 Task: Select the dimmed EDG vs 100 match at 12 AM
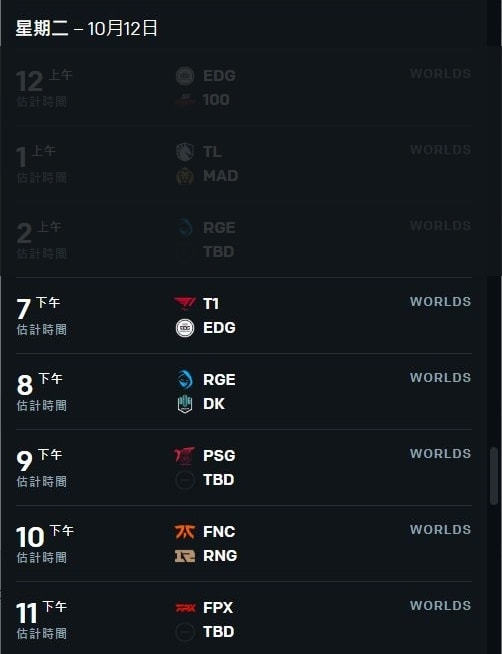point(244,88)
